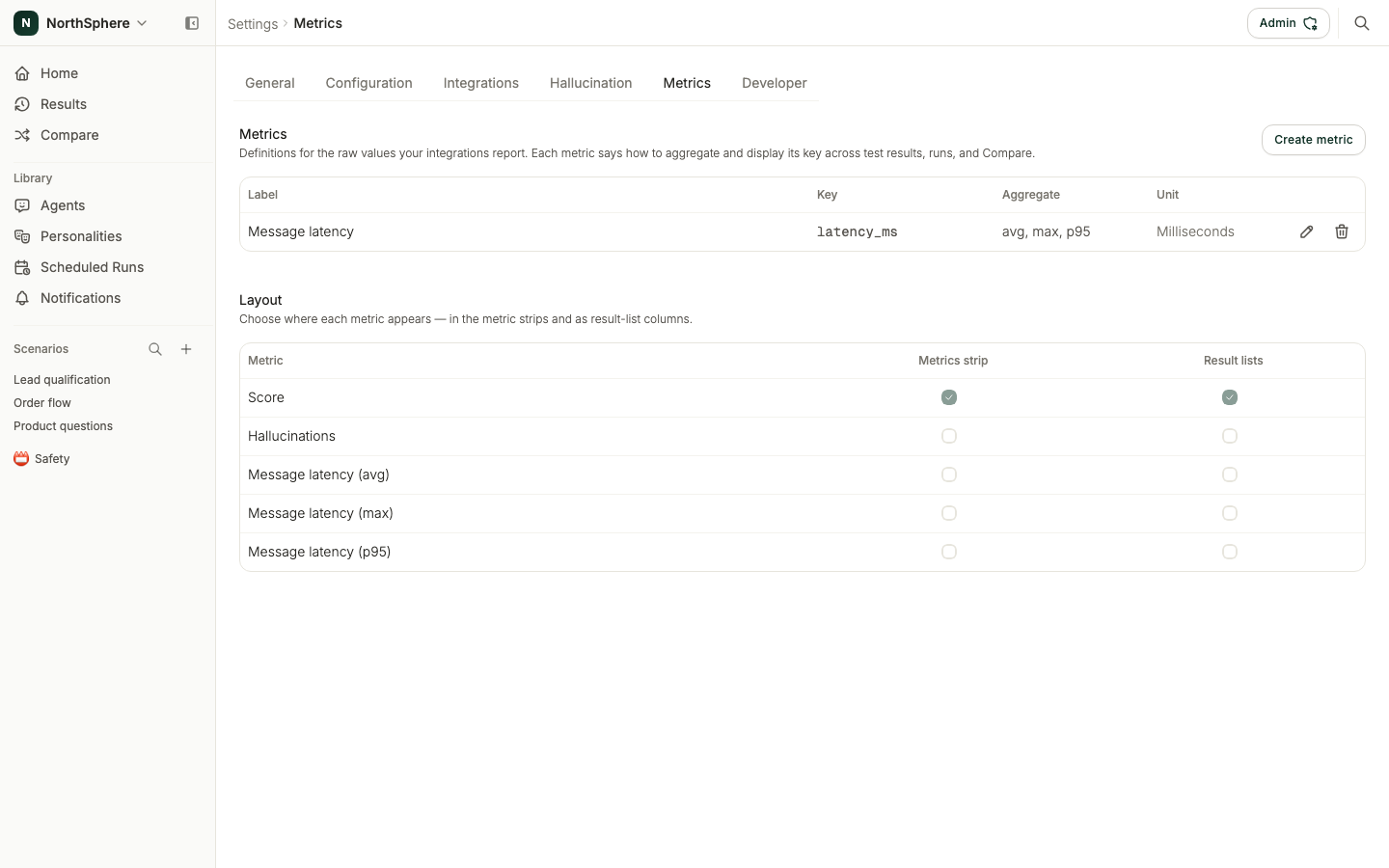The image size is (1389, 868).
Task: Click Personalities masks icon
Action: 22,236
